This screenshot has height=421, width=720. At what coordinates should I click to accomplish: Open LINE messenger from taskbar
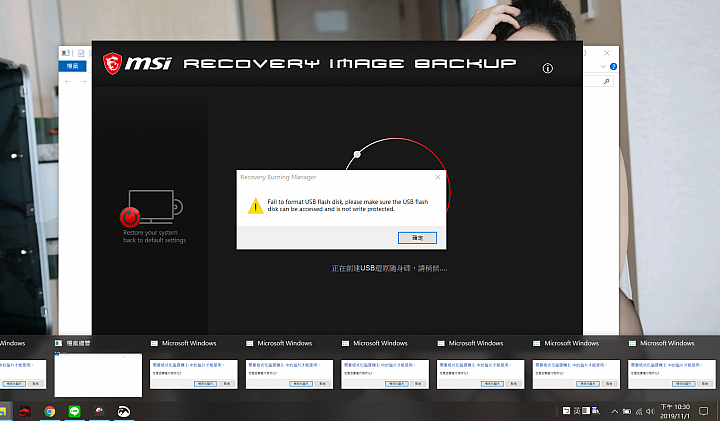tap(74, 411)
